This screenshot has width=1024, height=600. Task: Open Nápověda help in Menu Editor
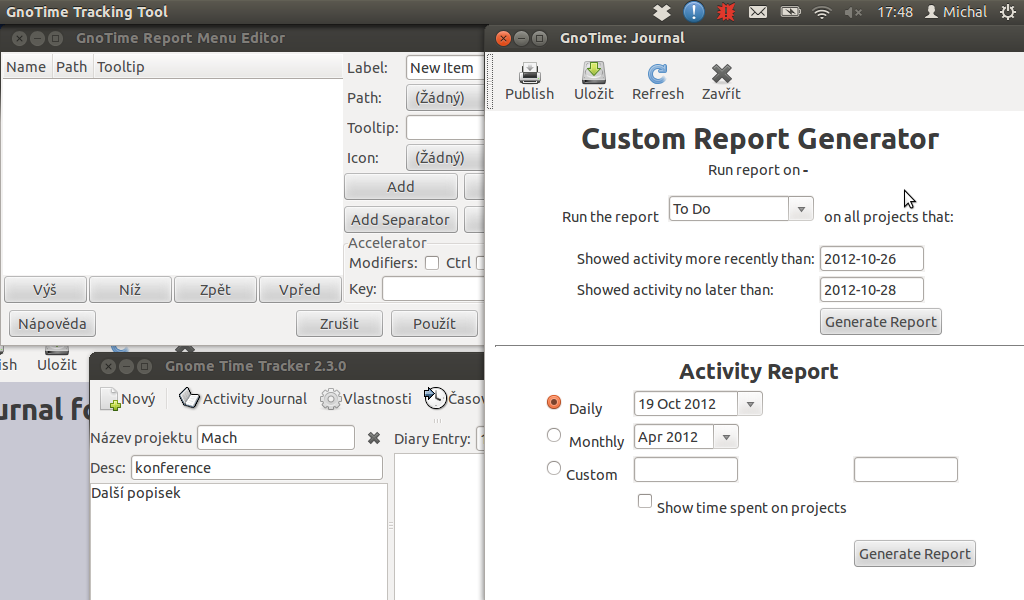[x=52, y=324]
